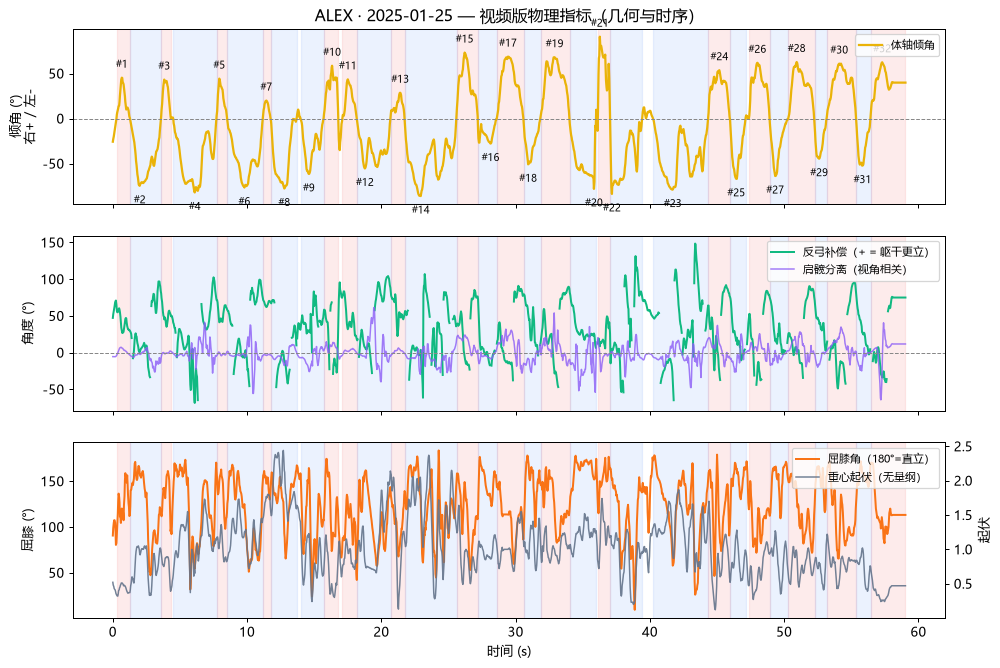Click the 时间 (s) x-axis label

click(508, 651)
